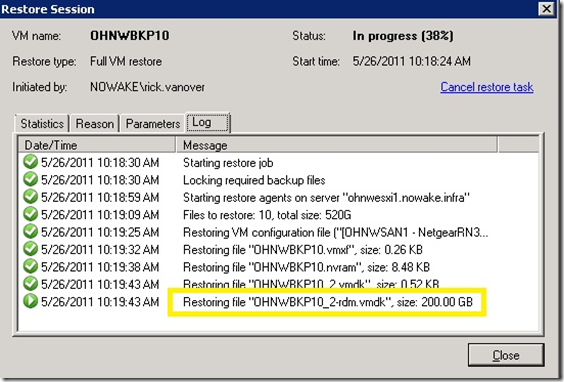
Task: Open the Reason tab
Action: (95, 124)
